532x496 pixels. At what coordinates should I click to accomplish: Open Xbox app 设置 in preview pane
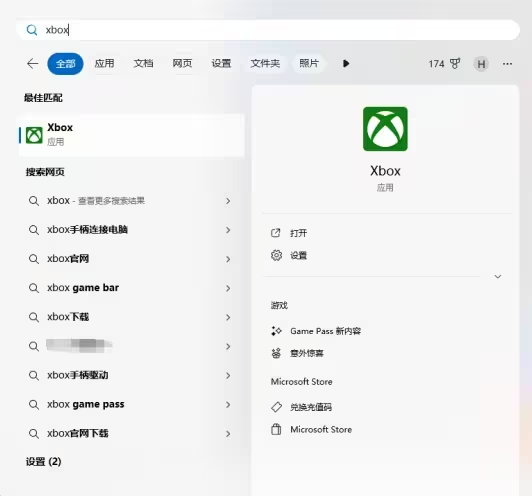coord(299,255)
